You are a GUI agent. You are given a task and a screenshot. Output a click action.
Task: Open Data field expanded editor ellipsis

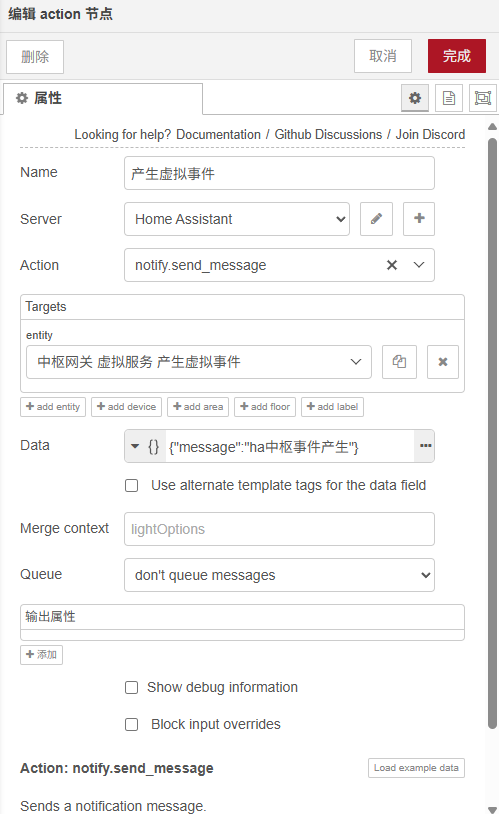tap(425, 446)
